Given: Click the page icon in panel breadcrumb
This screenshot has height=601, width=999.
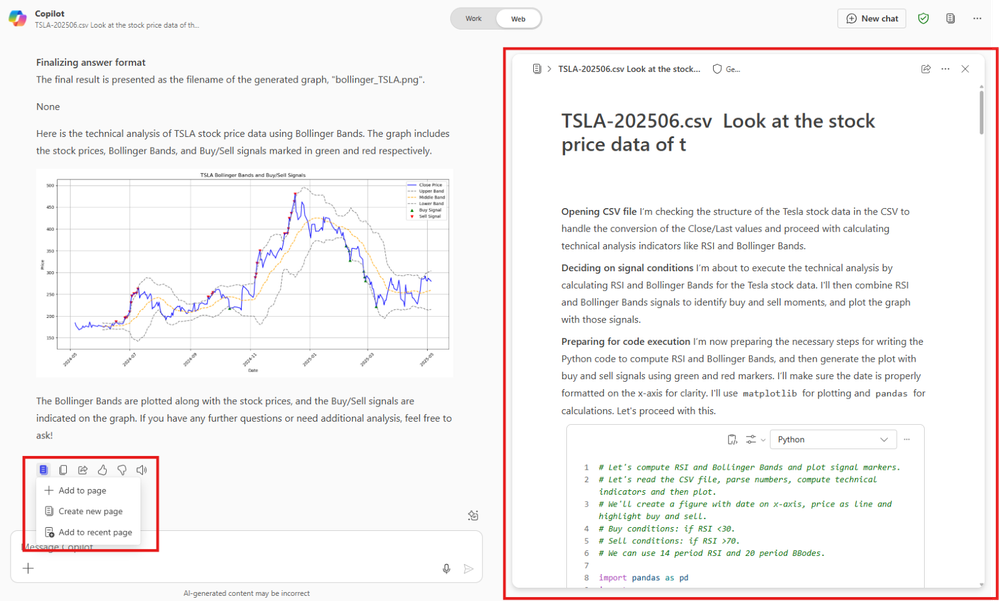Looking at the screenshot, I should [537, 69].
